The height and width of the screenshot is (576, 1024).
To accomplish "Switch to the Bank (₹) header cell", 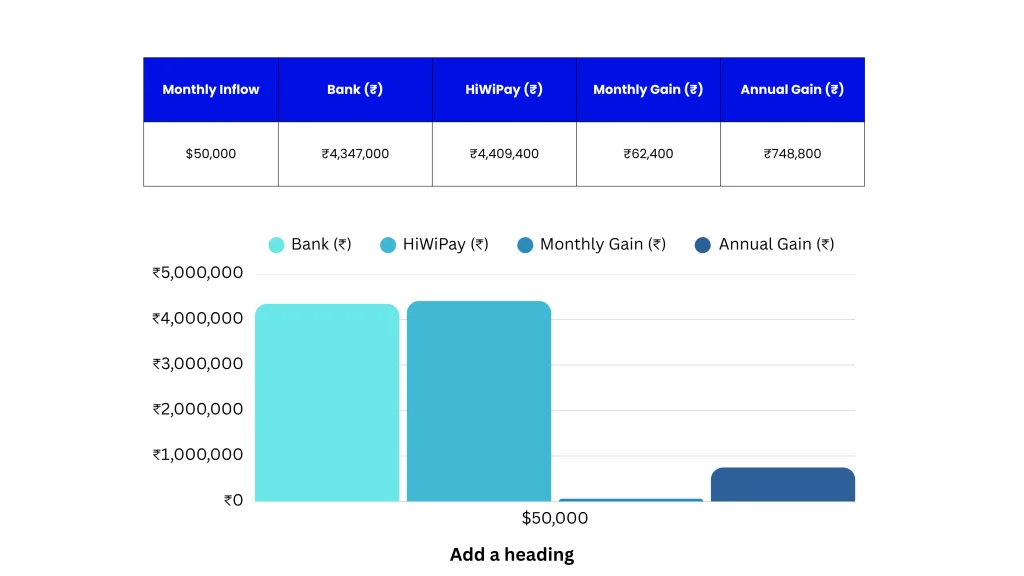I will pos(355,89).
